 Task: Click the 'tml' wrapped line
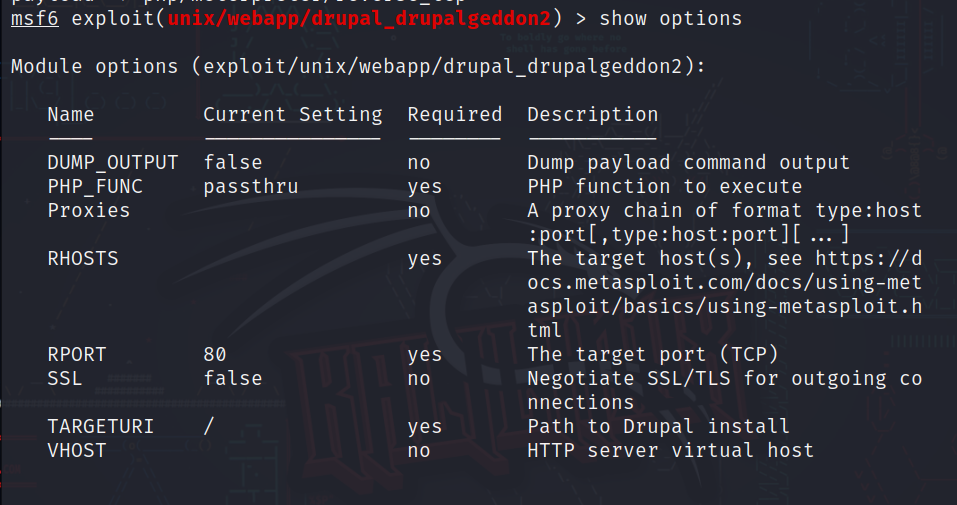pyautogui.click(x=544, y=331)
